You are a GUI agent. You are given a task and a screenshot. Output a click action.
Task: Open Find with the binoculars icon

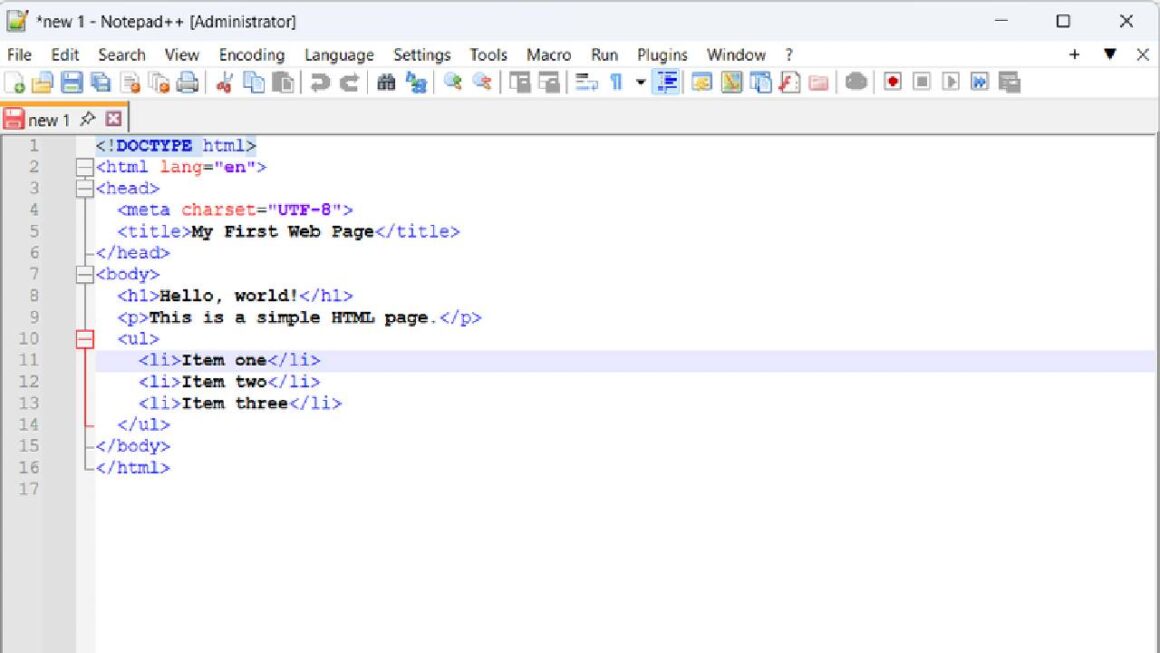(x=386, y=82)
